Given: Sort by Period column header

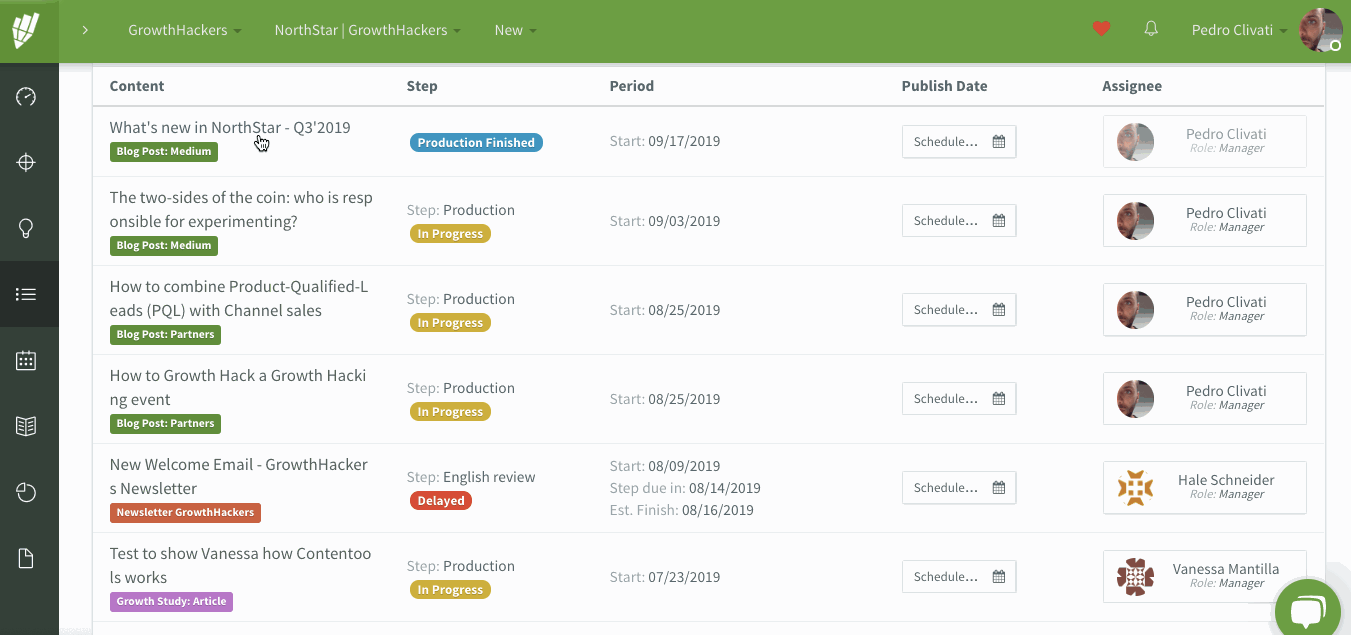Looking at the screenshot, I should (x=632, y=86).
